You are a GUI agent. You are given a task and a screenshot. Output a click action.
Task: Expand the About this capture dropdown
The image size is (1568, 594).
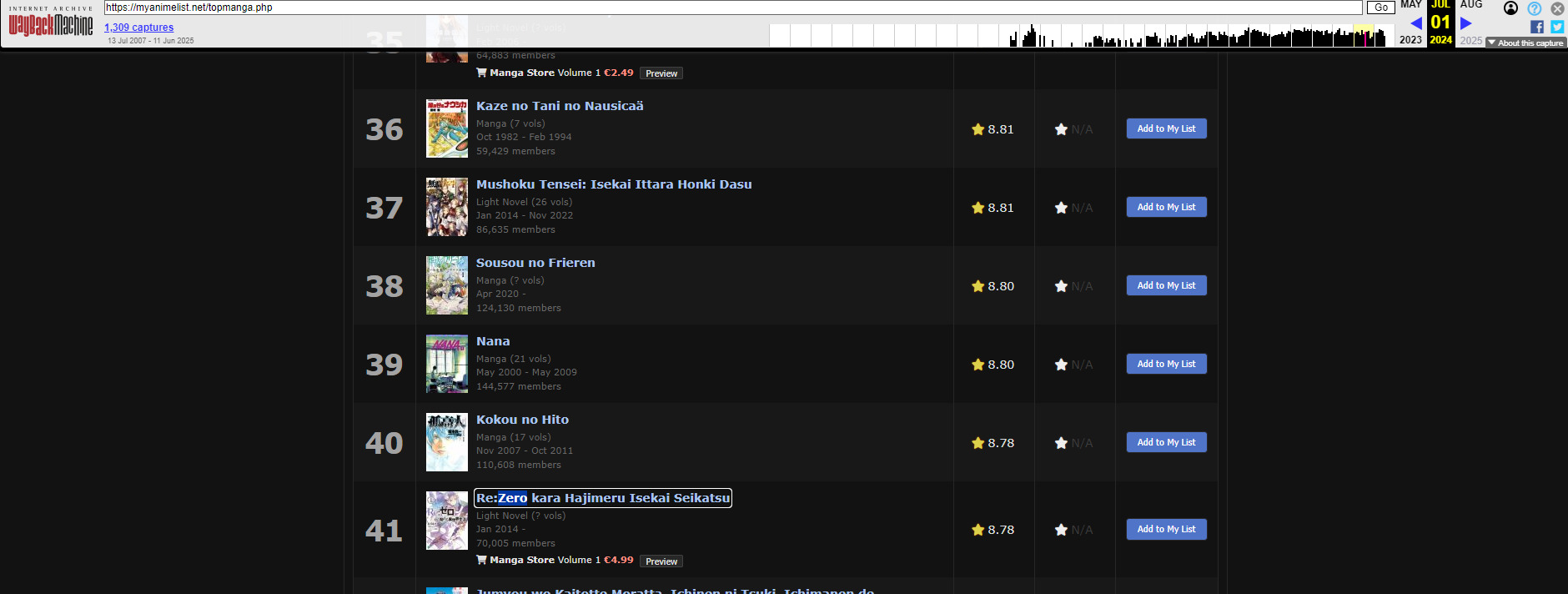coord(1525,43)
